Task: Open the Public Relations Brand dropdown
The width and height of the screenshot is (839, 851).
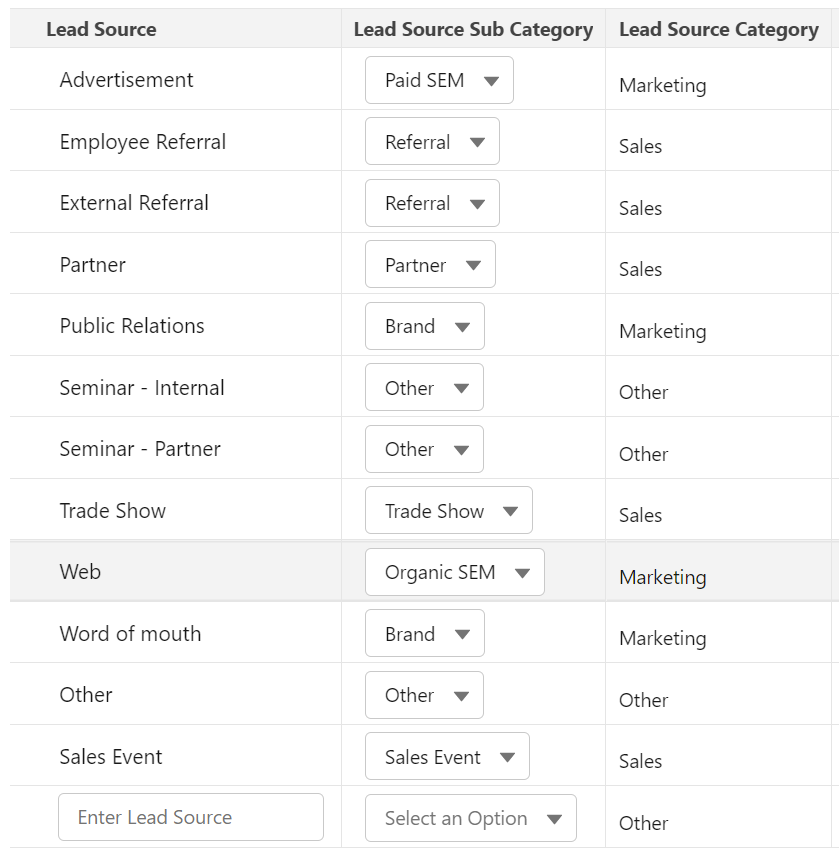Action: tap(424, 327)
